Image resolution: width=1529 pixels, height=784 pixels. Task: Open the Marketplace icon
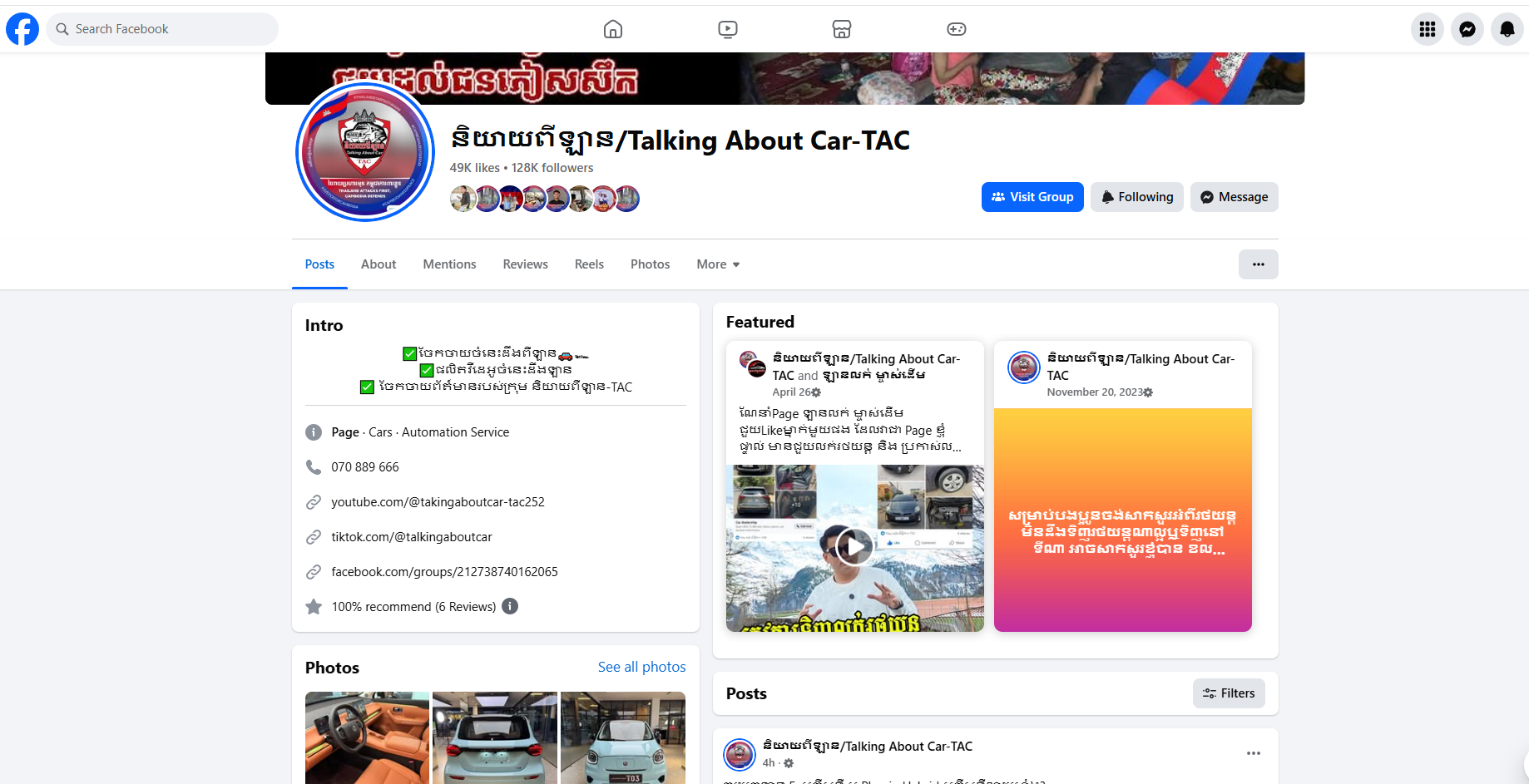coord(842,29)
